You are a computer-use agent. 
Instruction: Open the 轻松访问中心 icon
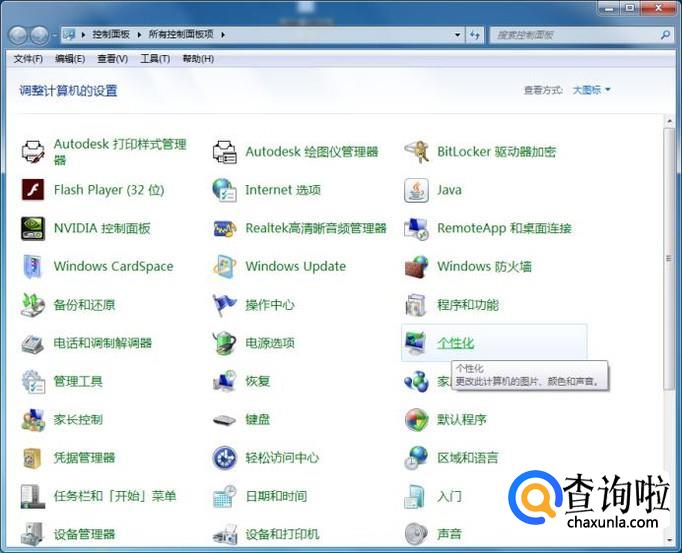[x=224, y=458]
